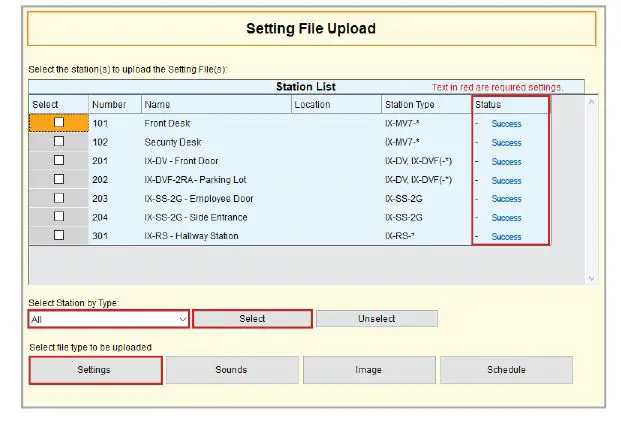Screen dimensions: 621x428
Task: Click the name Security Desk
Action: point(173,142)
